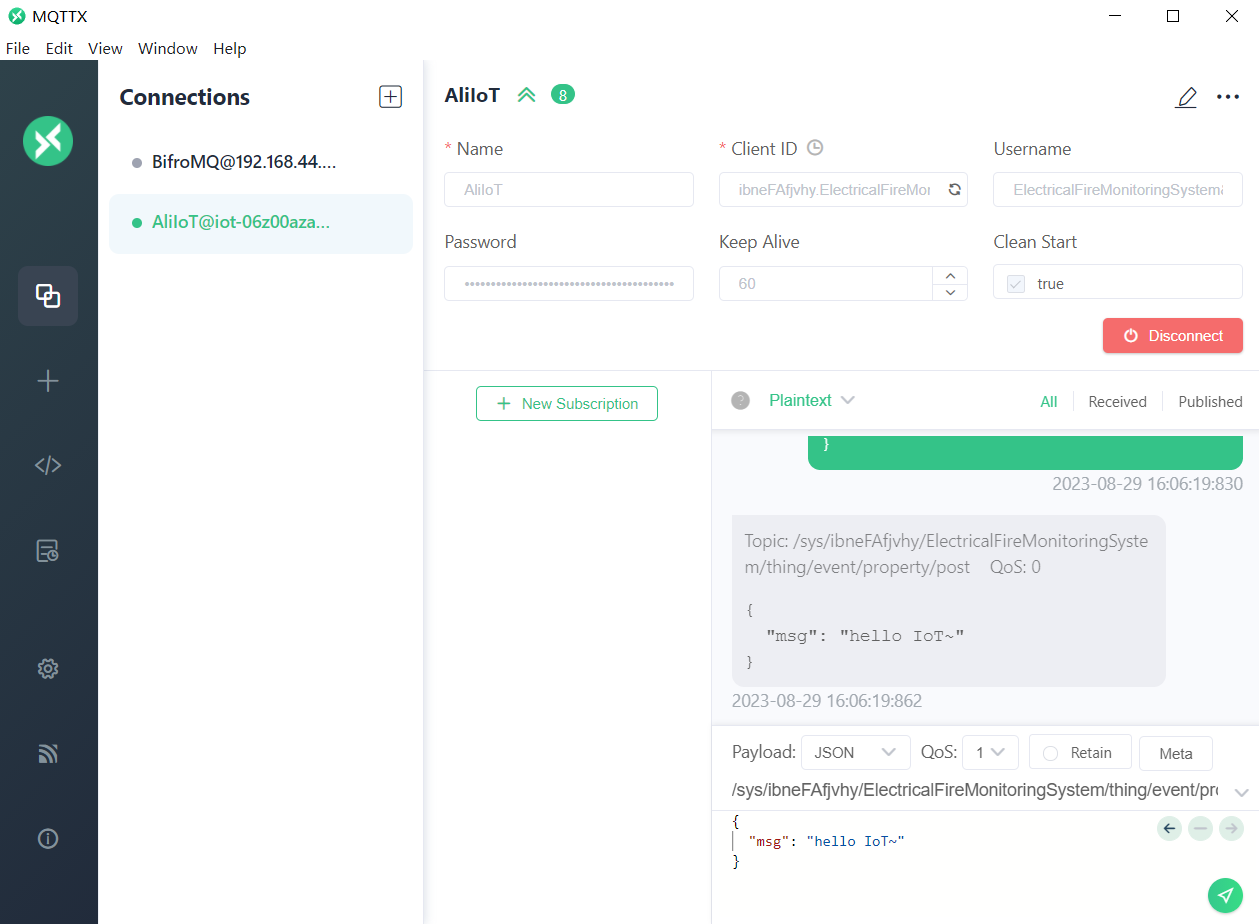The image size is (1259, 924).
Task: Click the received message bubble
Action: (x=949, y=600)
